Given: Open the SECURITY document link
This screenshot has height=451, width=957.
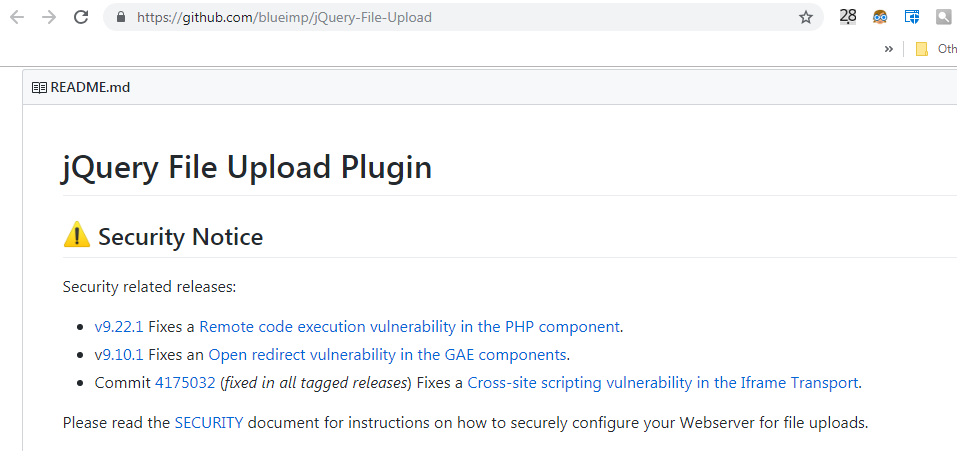Looking at the screenshot, I should click(x=209, y=422).
